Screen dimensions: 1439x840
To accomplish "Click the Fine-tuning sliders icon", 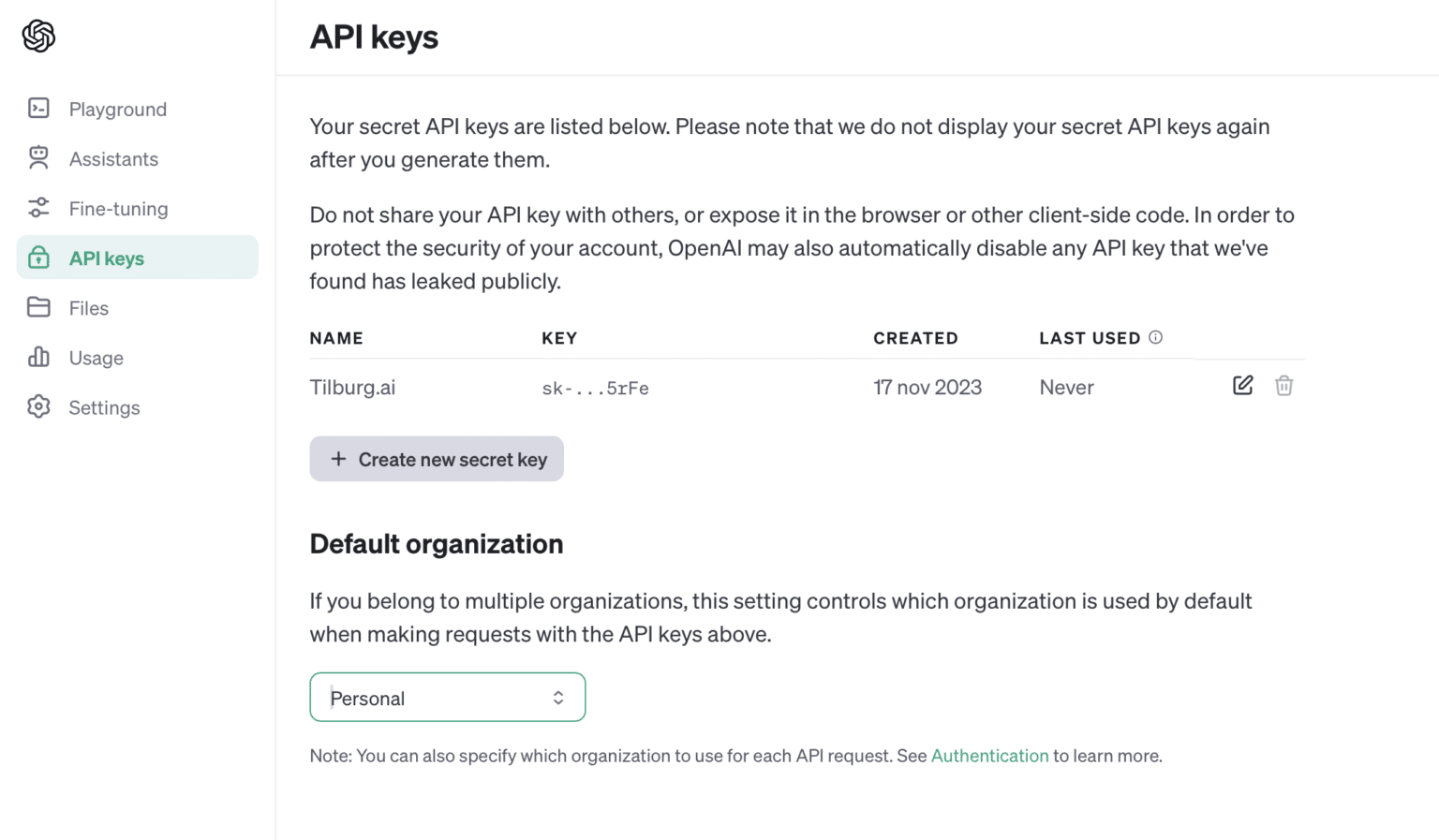I will point(38,208).
